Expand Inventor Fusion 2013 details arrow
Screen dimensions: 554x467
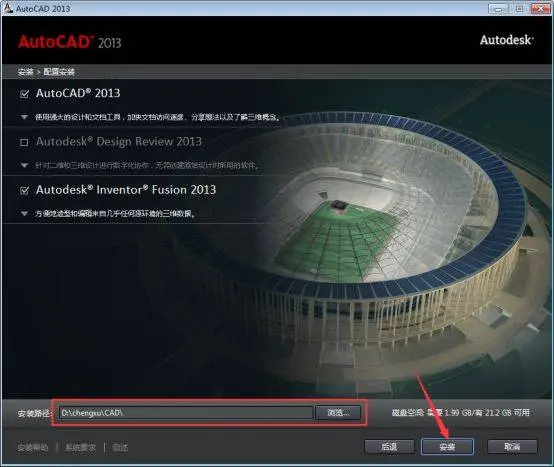pyautogui.click(x=24, y=213)
